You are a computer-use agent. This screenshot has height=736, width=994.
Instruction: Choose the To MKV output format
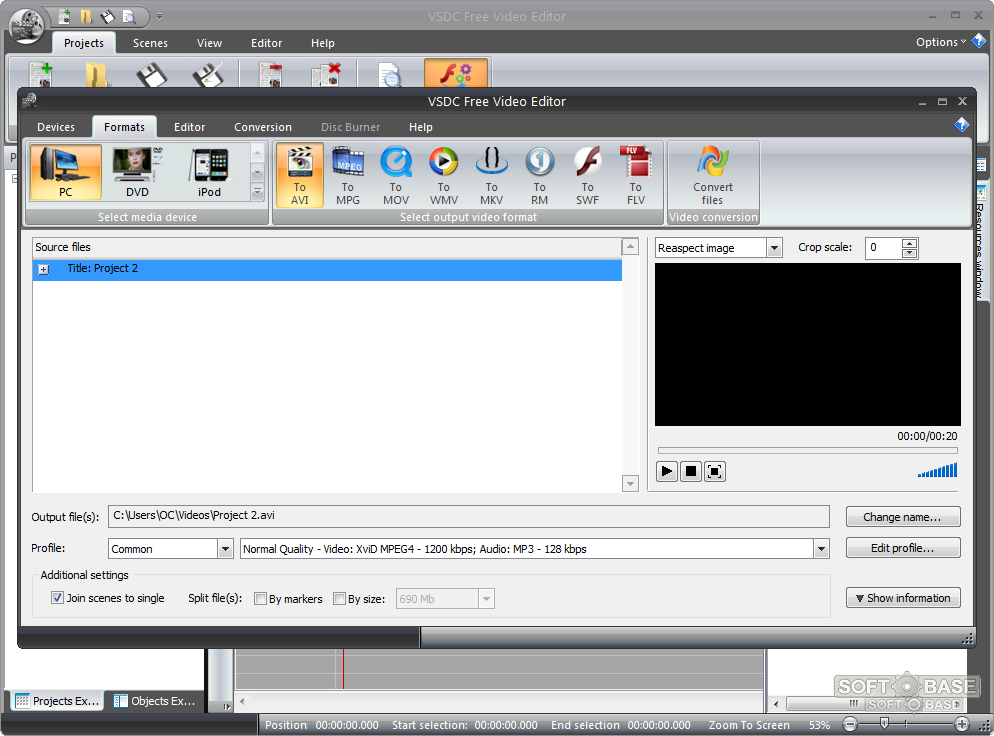[x=491, y=175]
